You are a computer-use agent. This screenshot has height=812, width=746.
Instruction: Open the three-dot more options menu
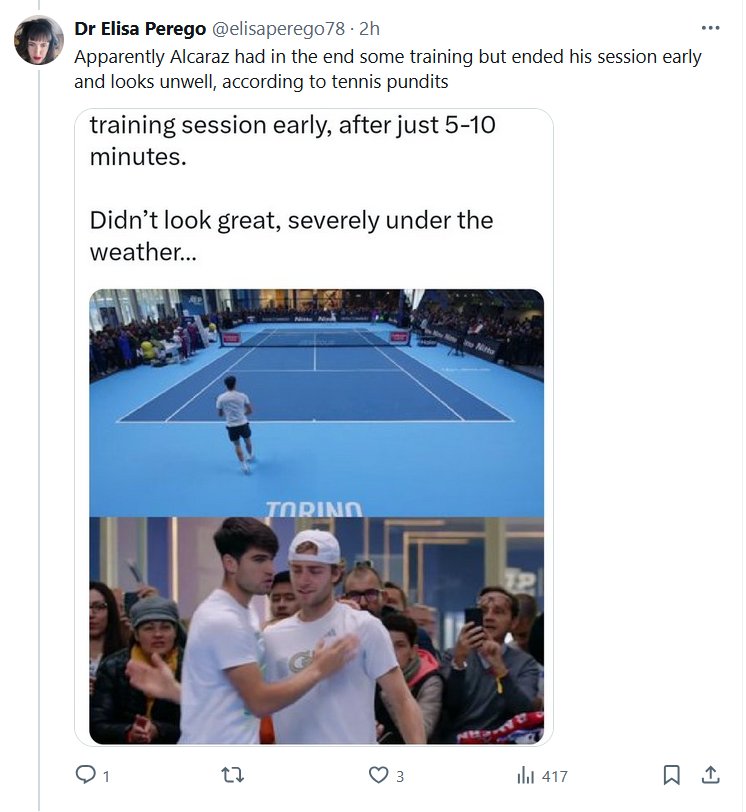pyautogui.click(x=710, y=28)
